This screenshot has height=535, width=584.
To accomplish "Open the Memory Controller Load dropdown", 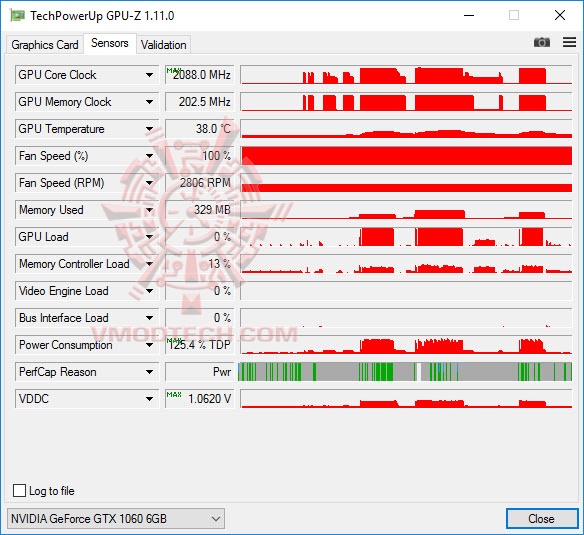I will pyautogui.click(x=149, y=264).
